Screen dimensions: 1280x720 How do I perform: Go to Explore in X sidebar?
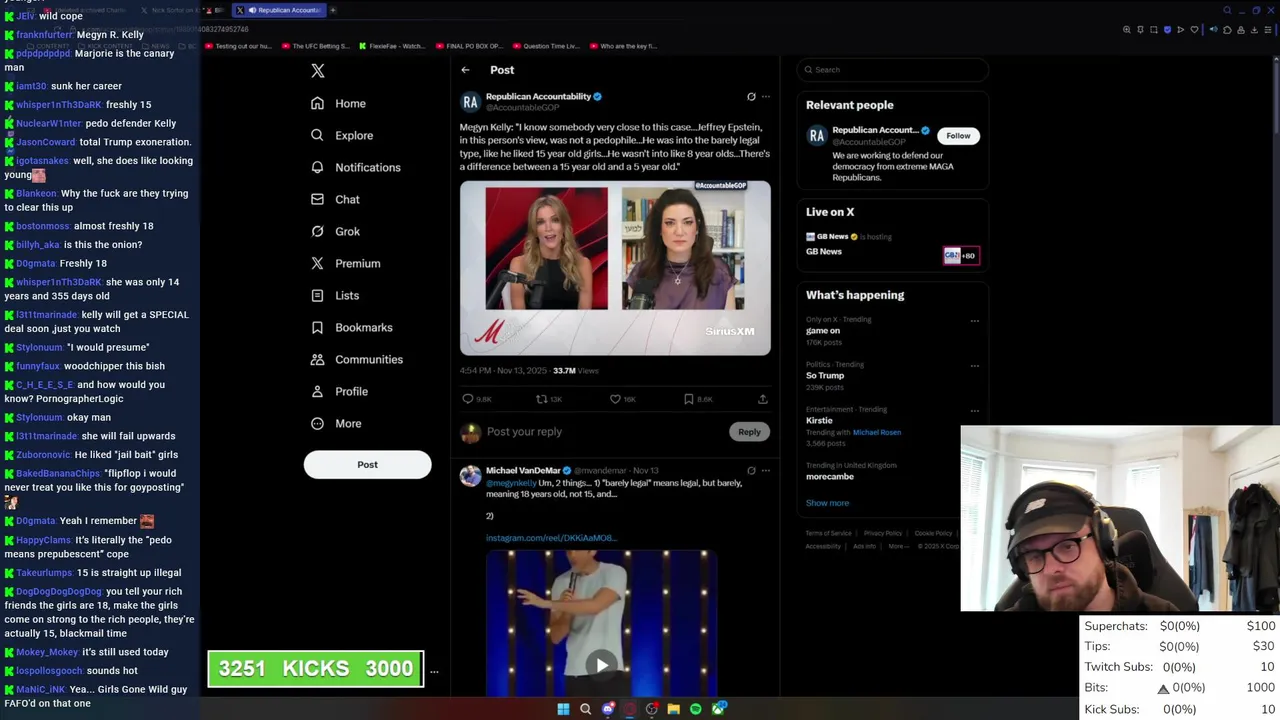[x=342, y=135]
